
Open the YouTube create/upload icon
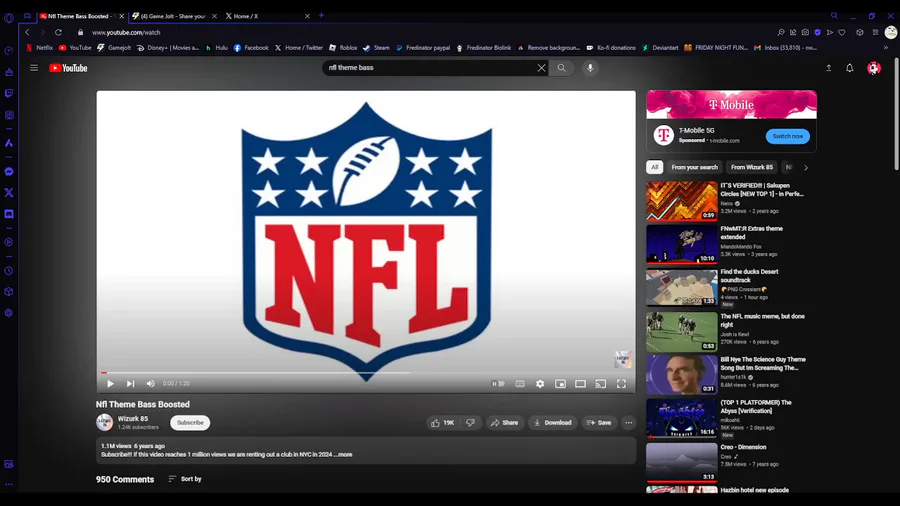828,68
